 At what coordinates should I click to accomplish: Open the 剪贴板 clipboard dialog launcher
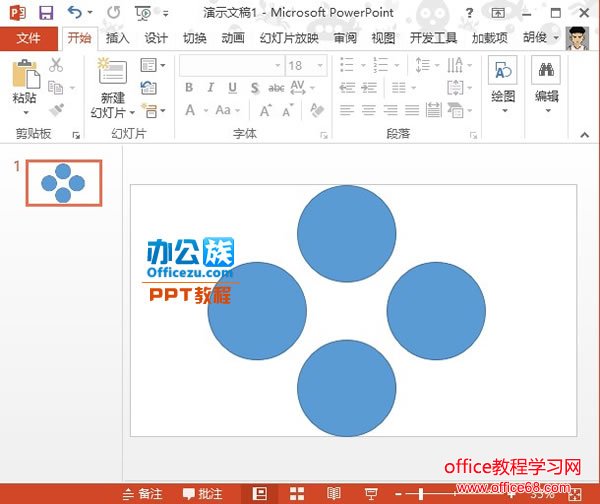tap(76, 135)
